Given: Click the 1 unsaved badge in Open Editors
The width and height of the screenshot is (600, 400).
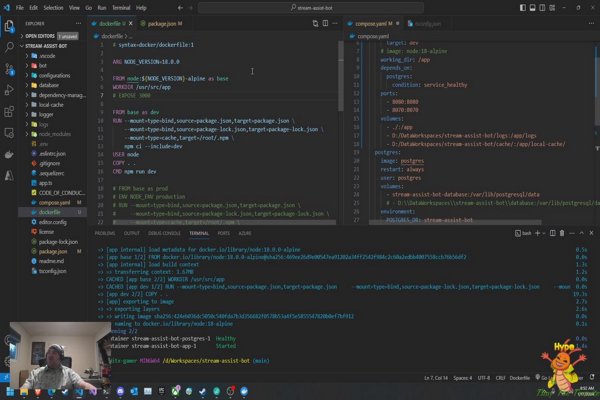Looking at the screenshot, I should tap(68, 36).
